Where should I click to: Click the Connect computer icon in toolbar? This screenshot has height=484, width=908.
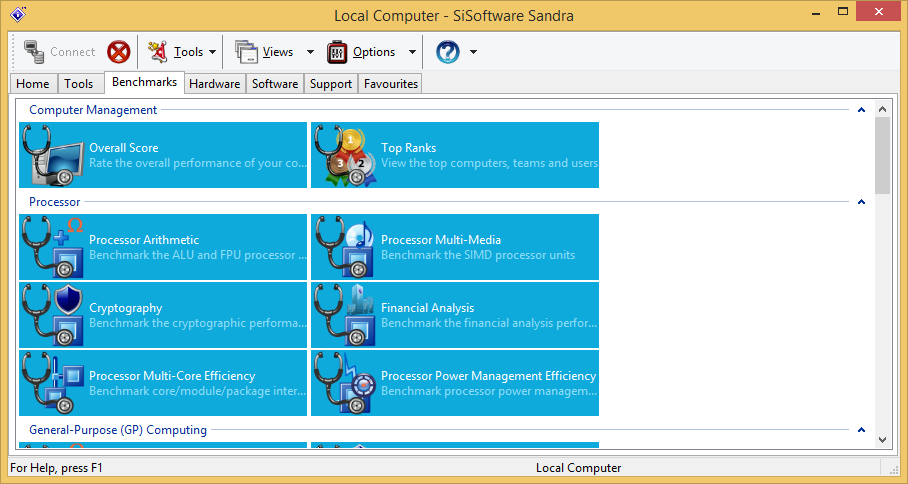pyautogui.click(x=34, y=52)
